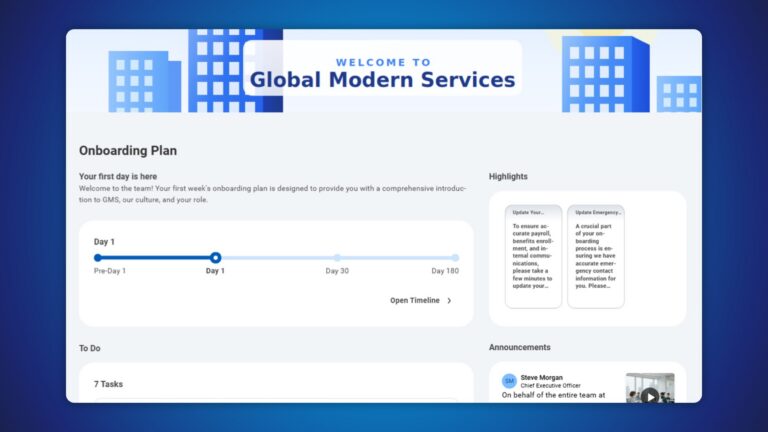Select the Pre-Day 1 timeline marker
This screenshot has height=432, width=768.
[97, 258]
